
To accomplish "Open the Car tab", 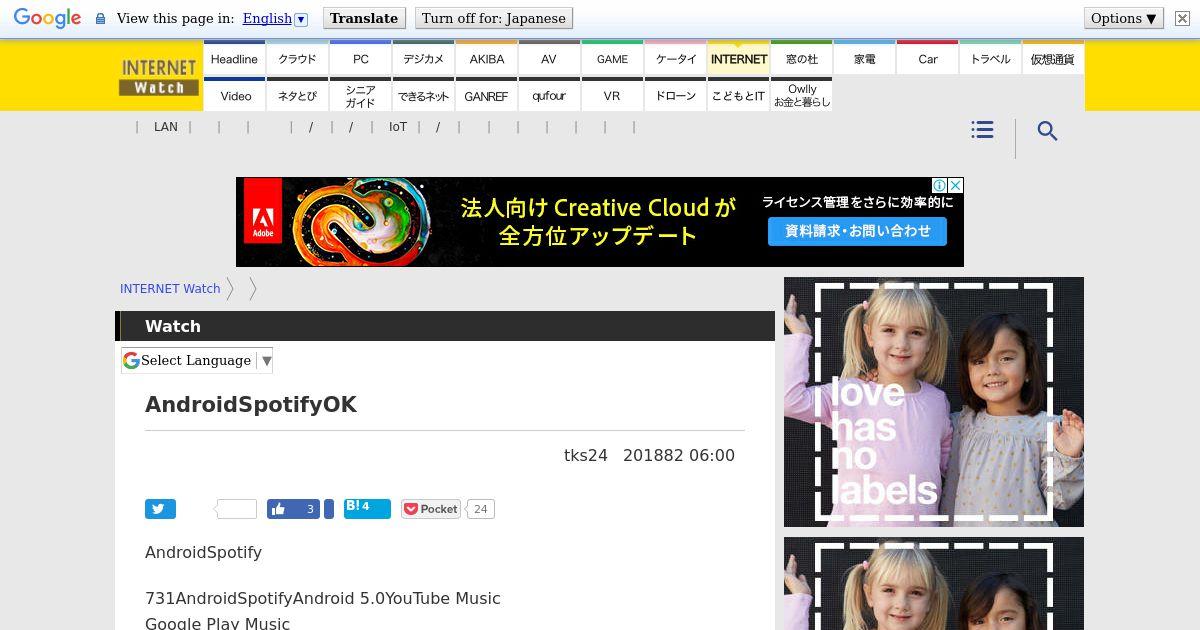I will [928, 58].
